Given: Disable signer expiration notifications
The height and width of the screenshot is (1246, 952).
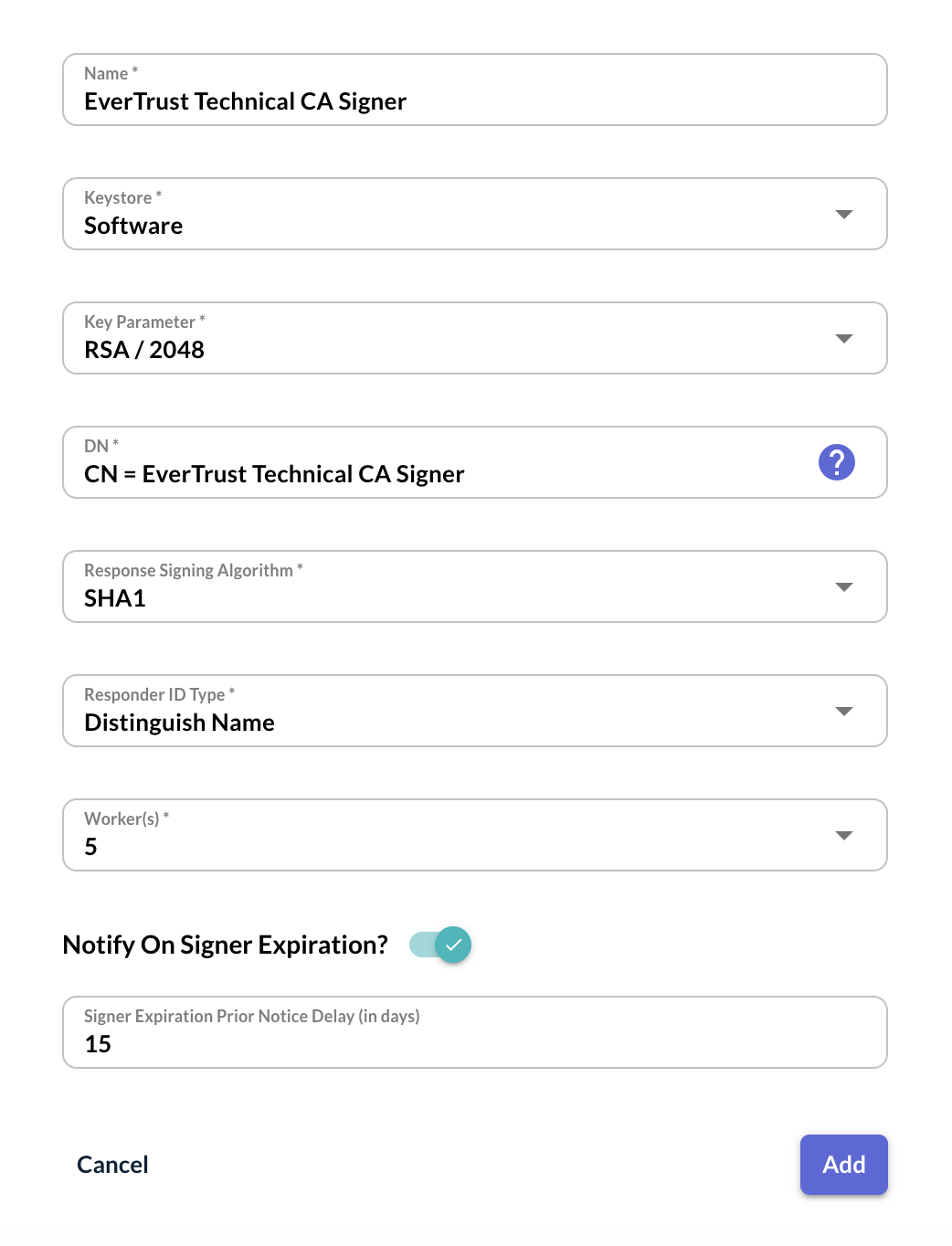Looking at the screenshot, I should 440,945.
